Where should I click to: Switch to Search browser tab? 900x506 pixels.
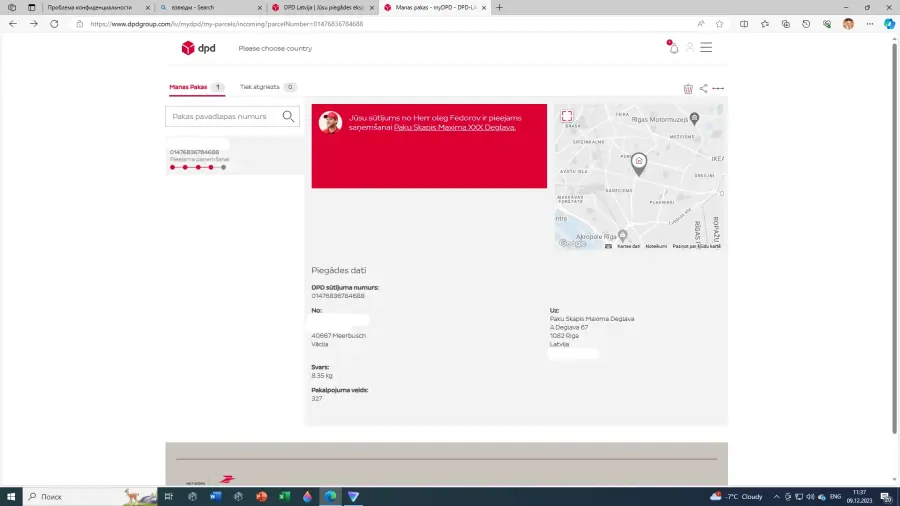tap(210, 7)
